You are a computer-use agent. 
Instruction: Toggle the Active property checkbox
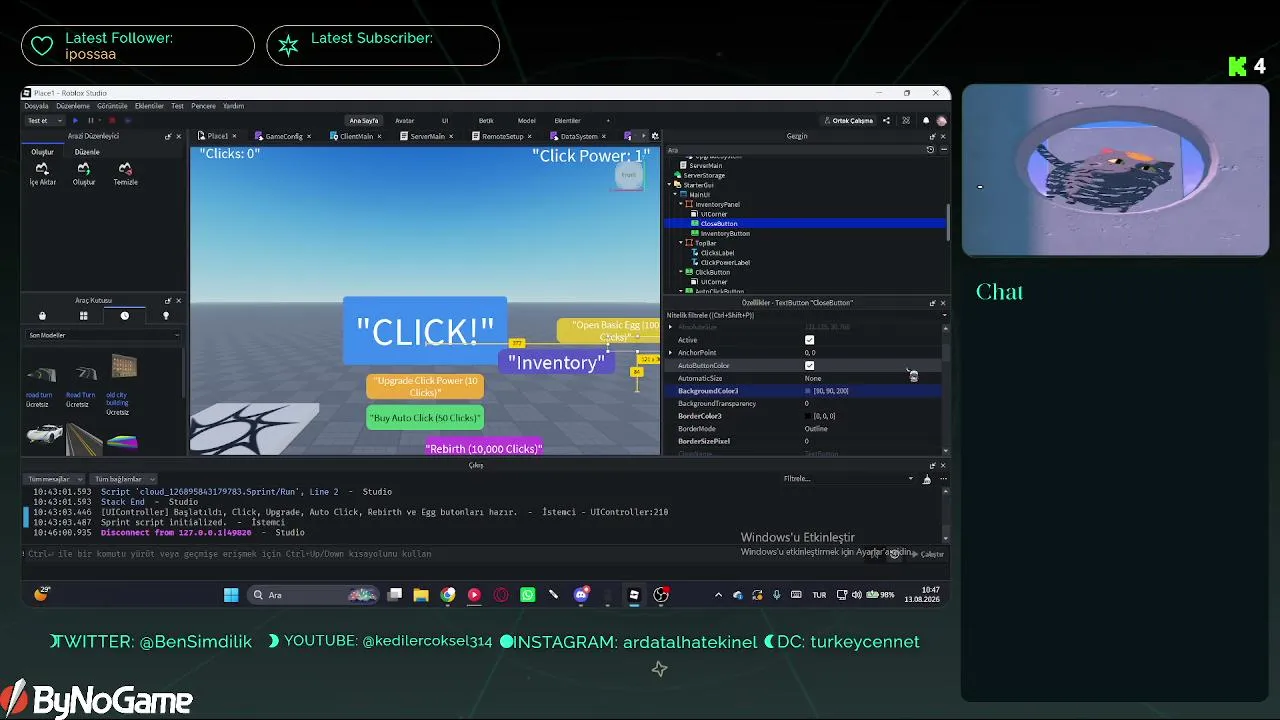pos(809,340)
